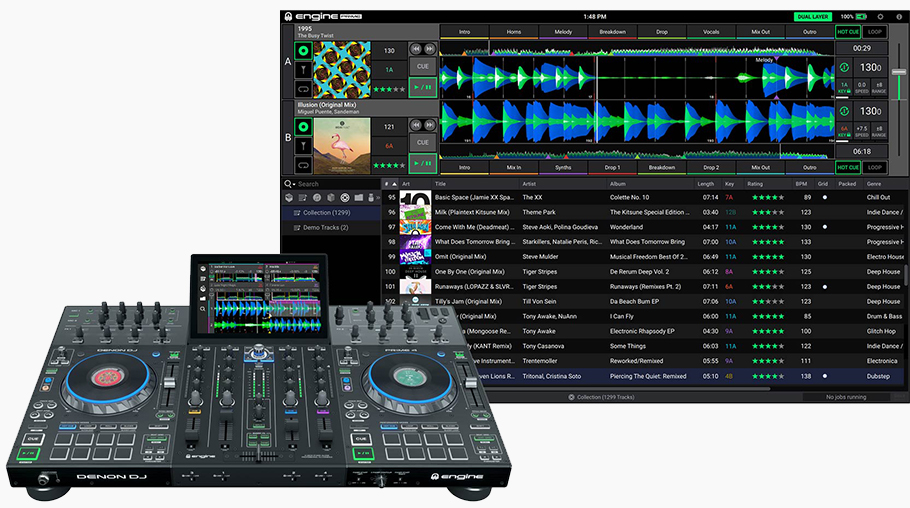Expand the sidebar toolbar overflow chevrons
This screenshot has width=910, height=508.
coord(378,198)
